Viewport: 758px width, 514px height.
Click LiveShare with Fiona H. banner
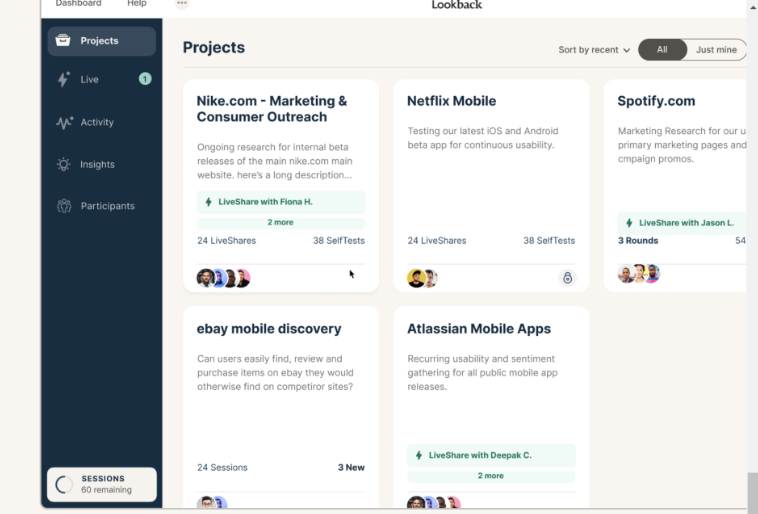pyautogui.click(x=281, y=202)
